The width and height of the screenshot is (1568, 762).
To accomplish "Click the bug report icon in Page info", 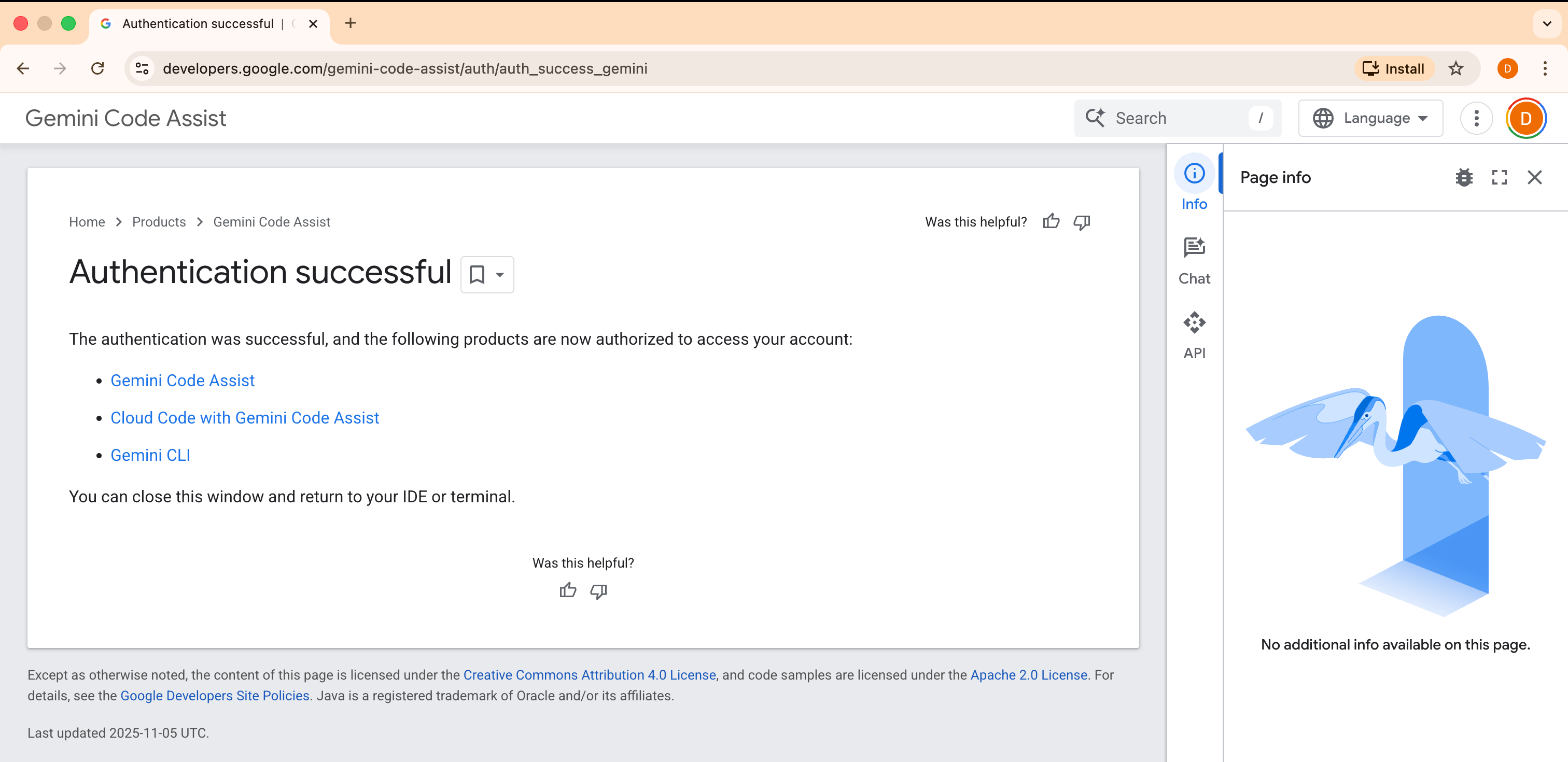I will 1464,177.
